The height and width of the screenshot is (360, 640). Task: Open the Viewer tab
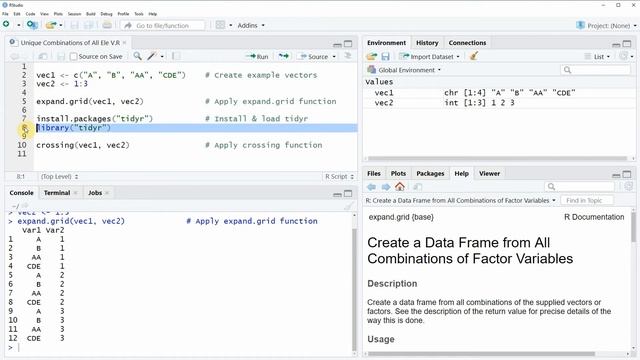pyautogui.click(x=489, y=173)
